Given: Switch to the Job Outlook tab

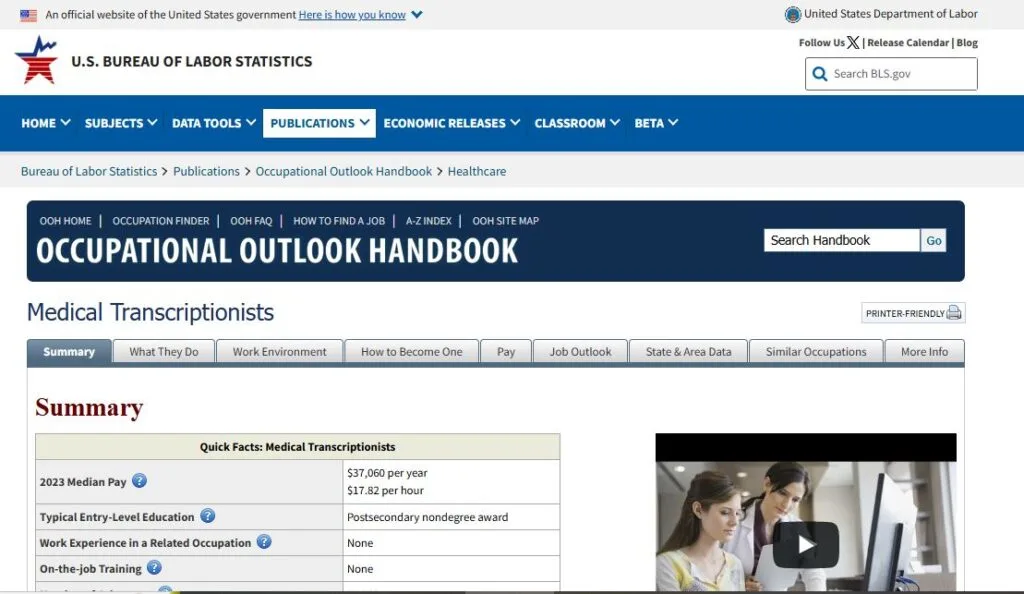Looking at the screenshot, I should (x=580, y=352).
